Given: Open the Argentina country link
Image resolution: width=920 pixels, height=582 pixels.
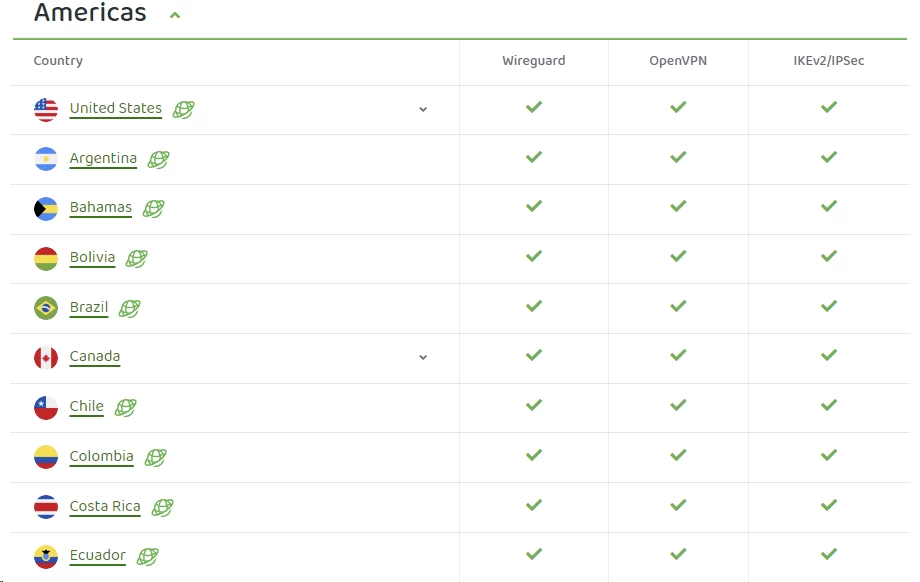Looking at the screenshot, I should point(103,158).
